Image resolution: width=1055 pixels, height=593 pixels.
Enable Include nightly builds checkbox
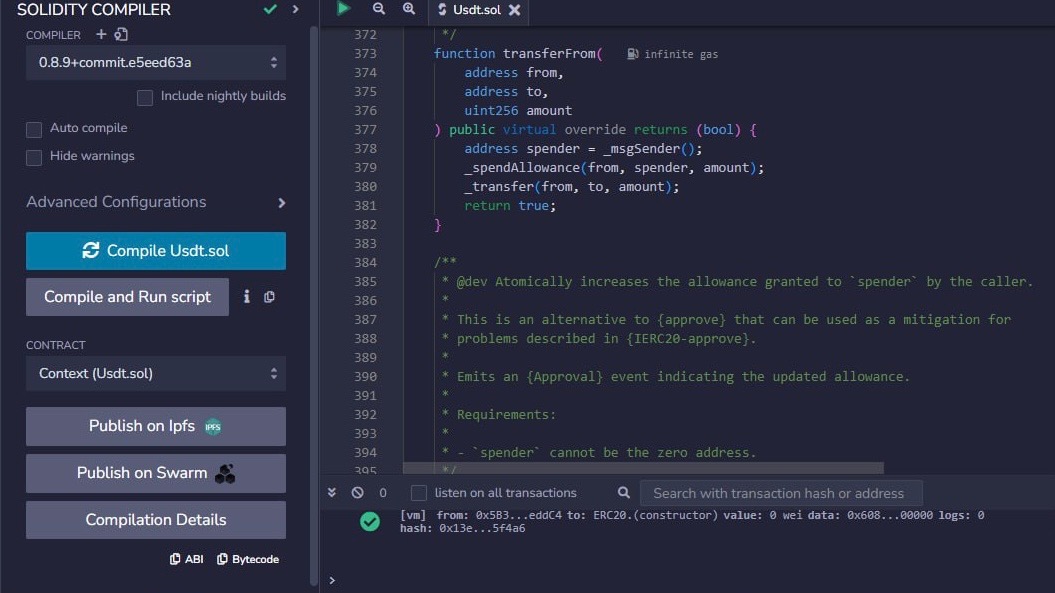tap(145, 98)
